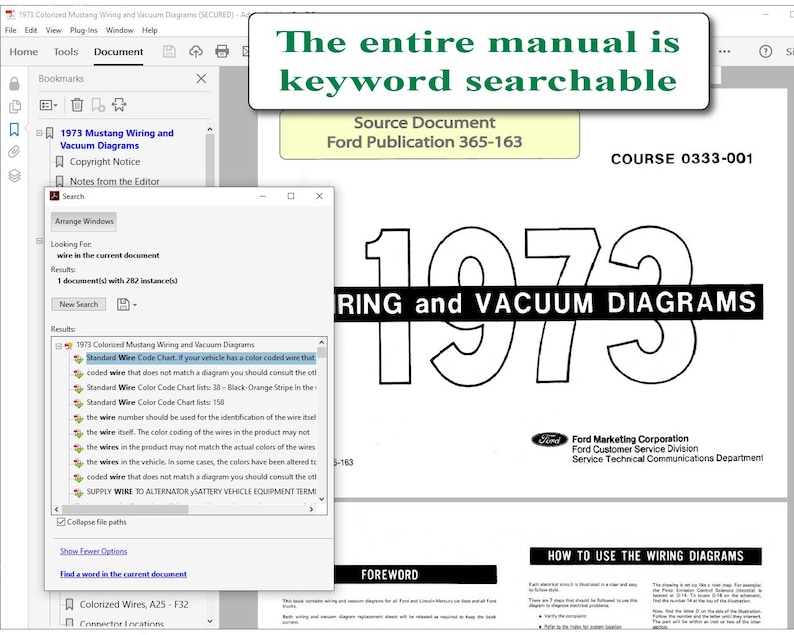Click the results list horizontal scrollbar
This screenshot has height=635, width=794.
pos(184,509)
